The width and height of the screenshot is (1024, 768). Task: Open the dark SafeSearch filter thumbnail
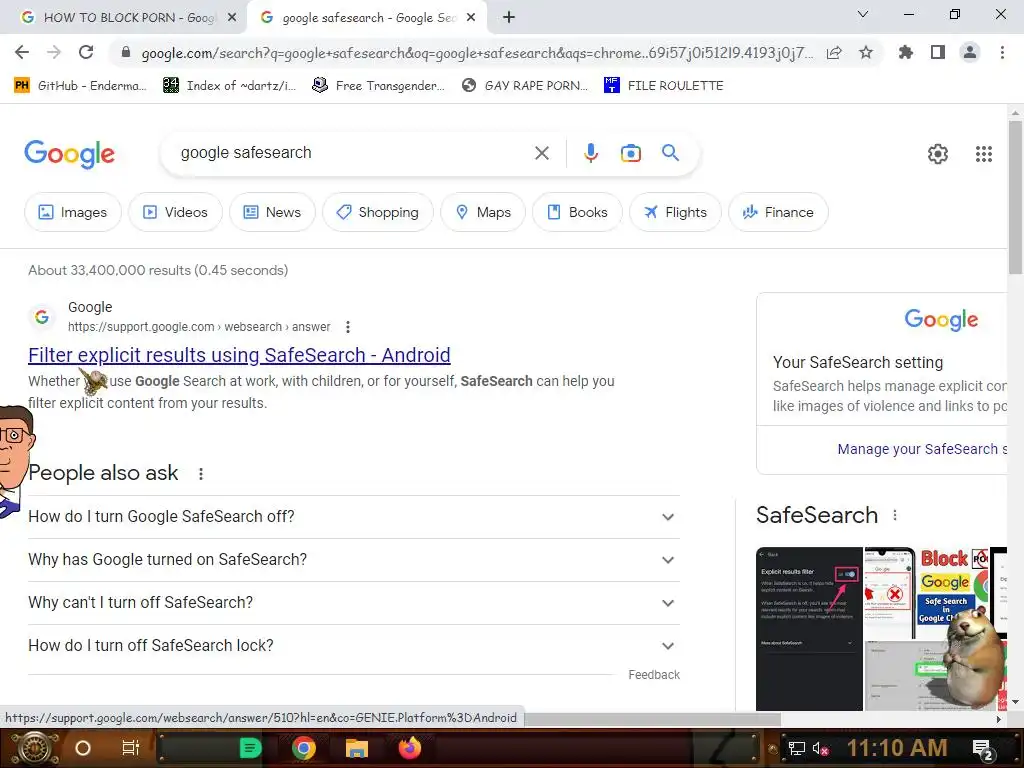tap(809, 629)
